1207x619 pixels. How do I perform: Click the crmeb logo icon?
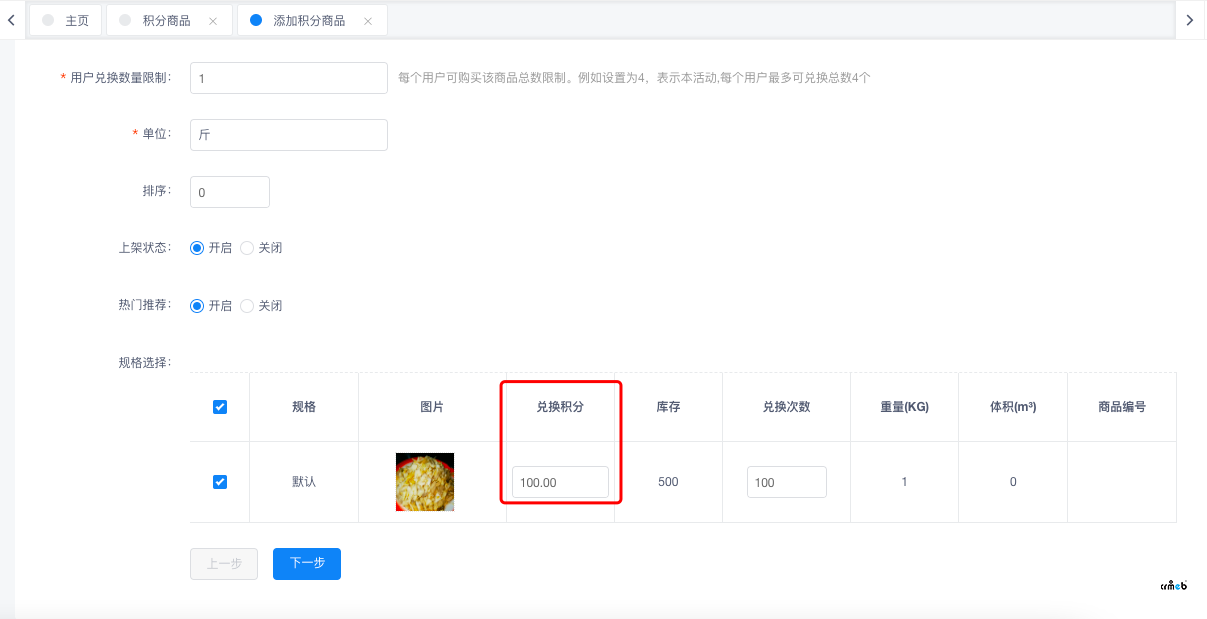pos(1173,586)
